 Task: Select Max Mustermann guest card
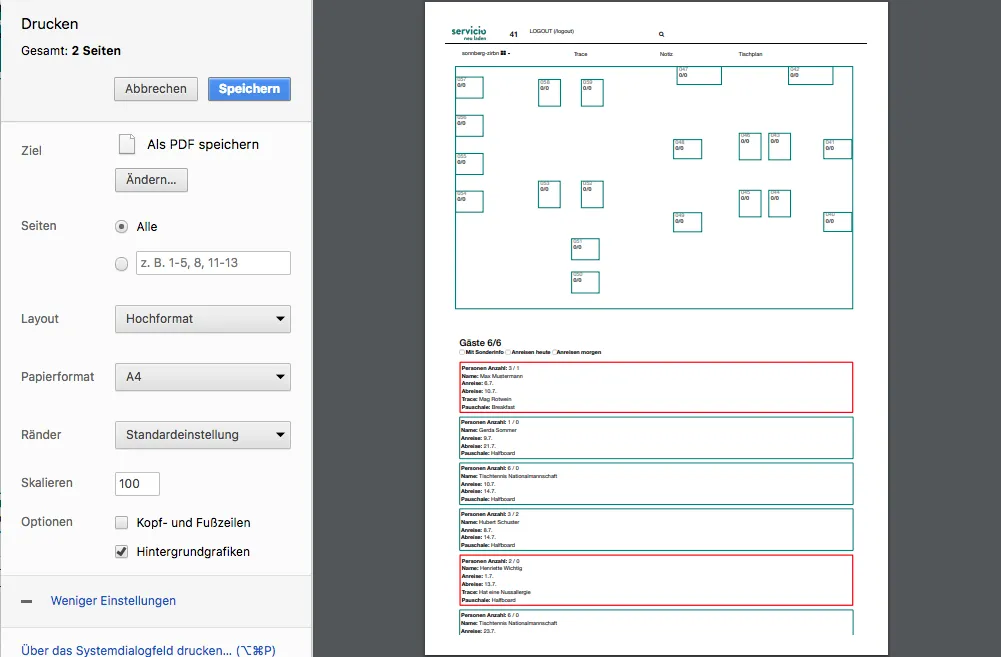(656, 388)
